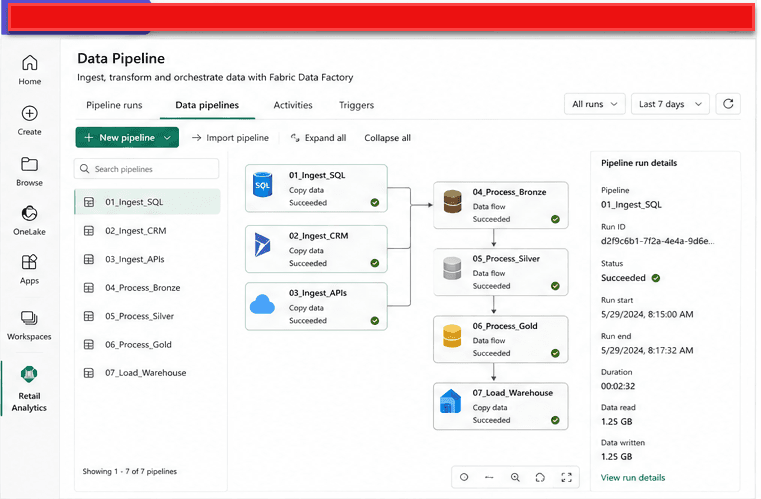761x499 pixels.
Task: Click the Run ID value d2f9c6b1-7f2a-4e4a-9d6e
Action: click(x=657, y=241)
